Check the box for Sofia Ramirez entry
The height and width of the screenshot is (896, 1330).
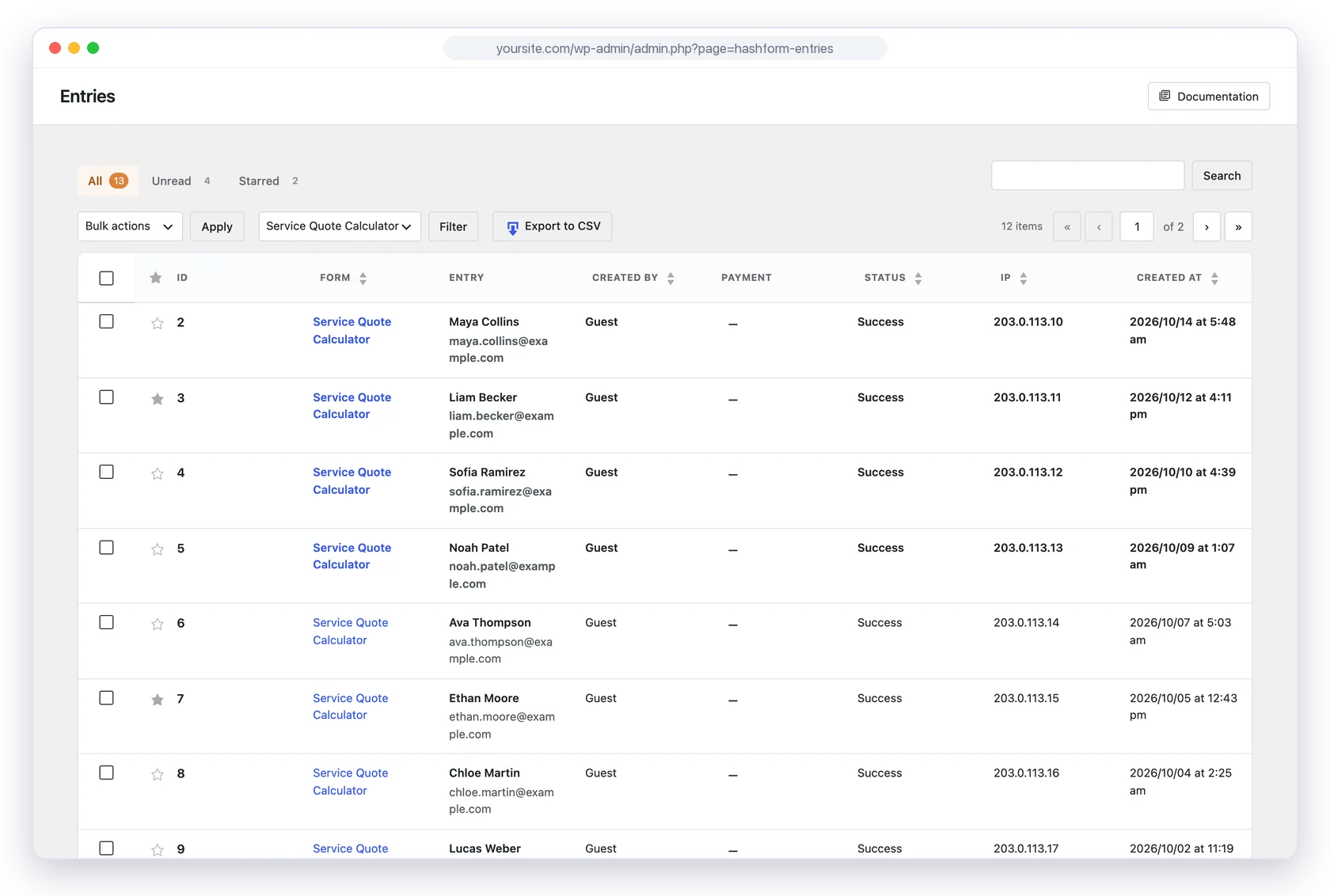point(106,472)
